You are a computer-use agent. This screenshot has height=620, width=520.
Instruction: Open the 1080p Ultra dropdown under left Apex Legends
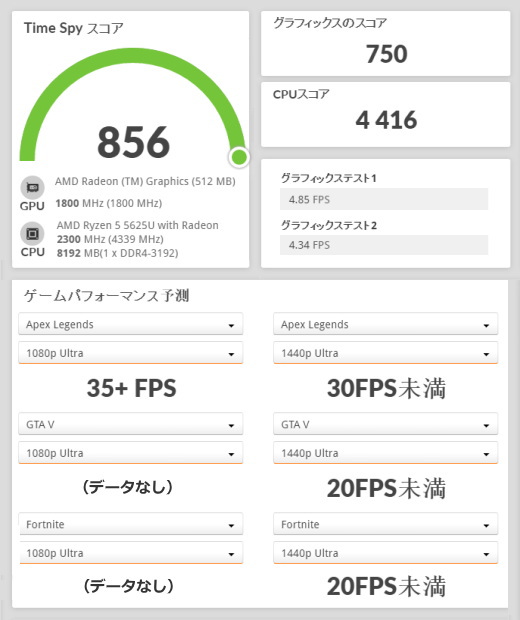pos(130,353)
